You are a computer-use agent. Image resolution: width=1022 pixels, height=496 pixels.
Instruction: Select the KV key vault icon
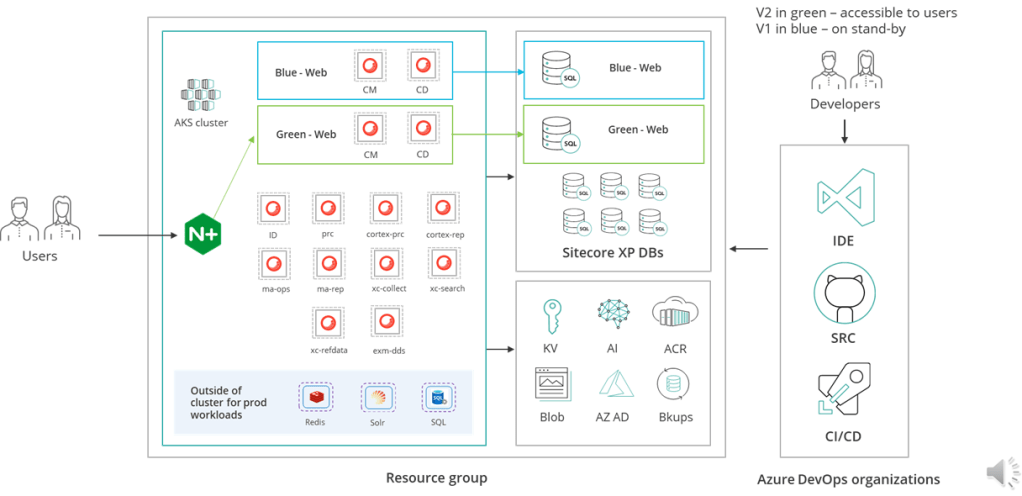pos(550,317)
